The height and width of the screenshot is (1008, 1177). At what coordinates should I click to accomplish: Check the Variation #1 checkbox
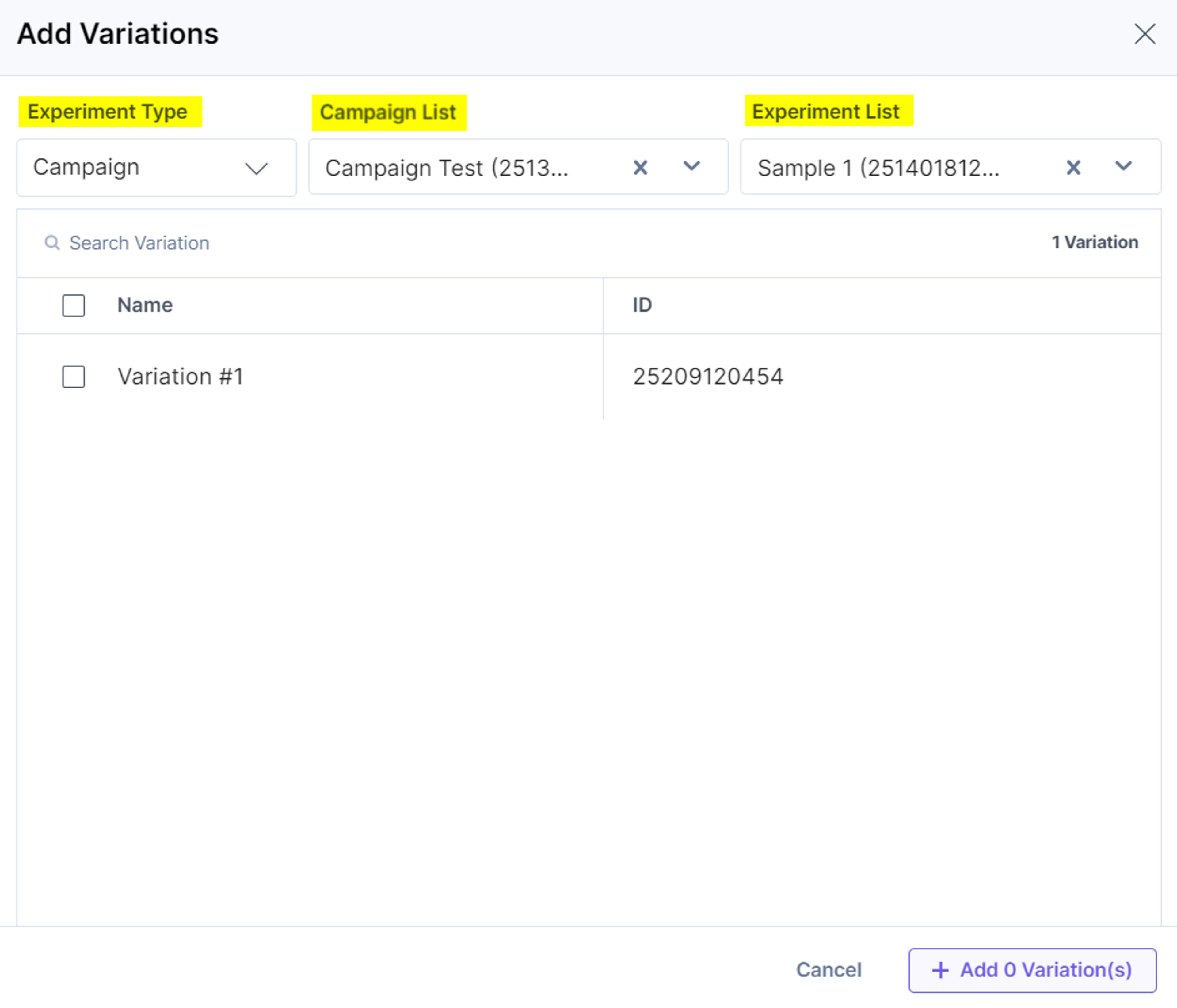click(74, 377)
